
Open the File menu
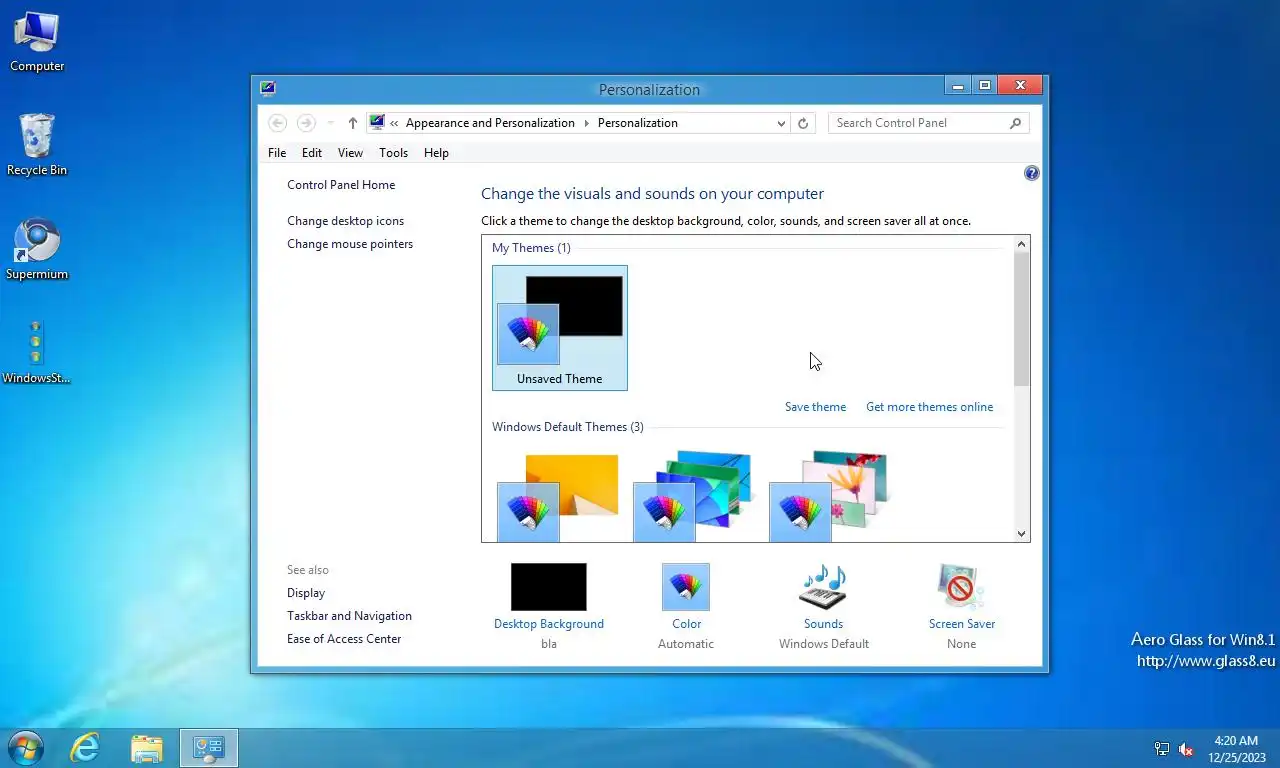coord(277,153)
